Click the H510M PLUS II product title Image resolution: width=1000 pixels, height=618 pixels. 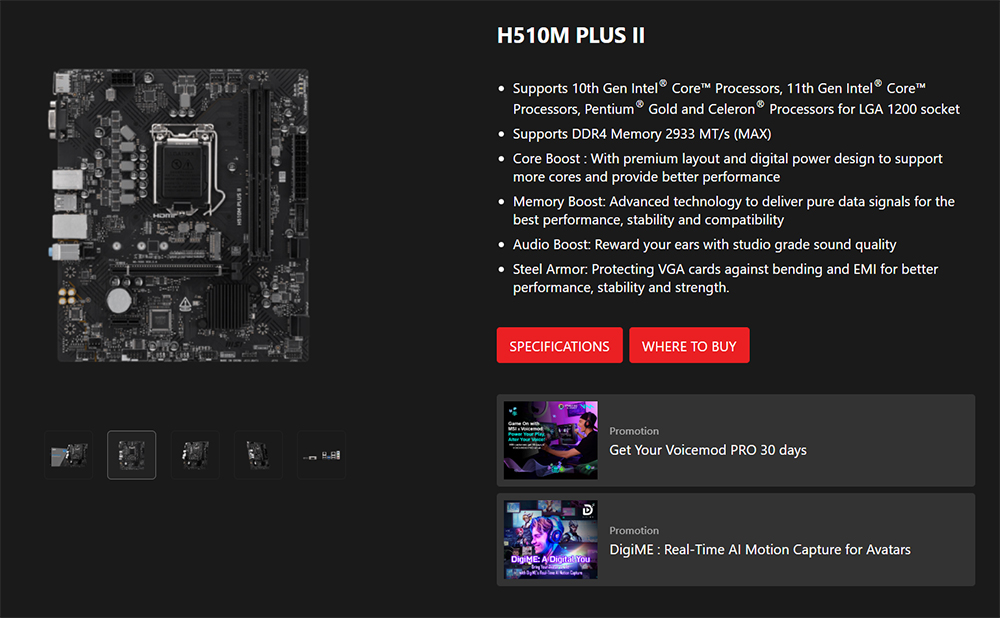pos(571,36)
